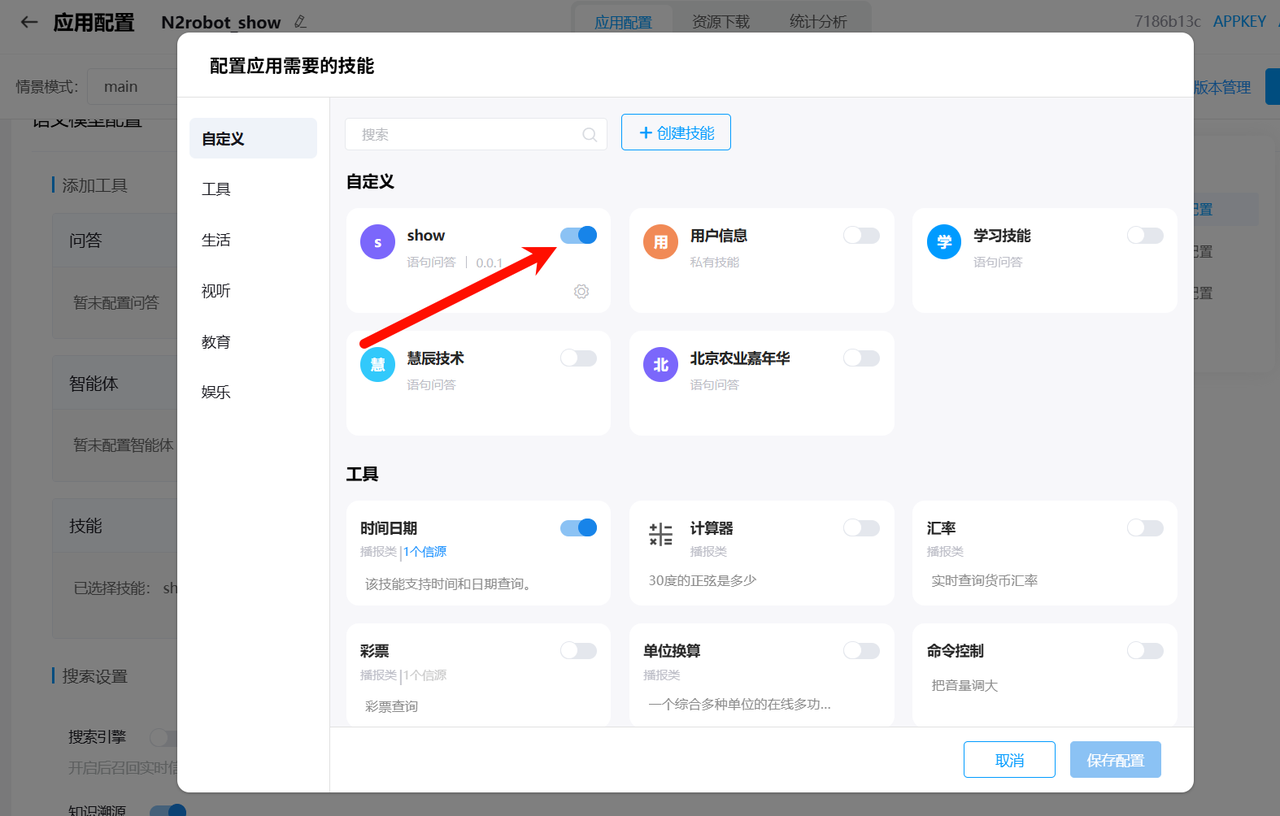This screenshot has height=816, width=1280.
Task: Select the 自定义 category in sidebar
Action: pos(253,138)
